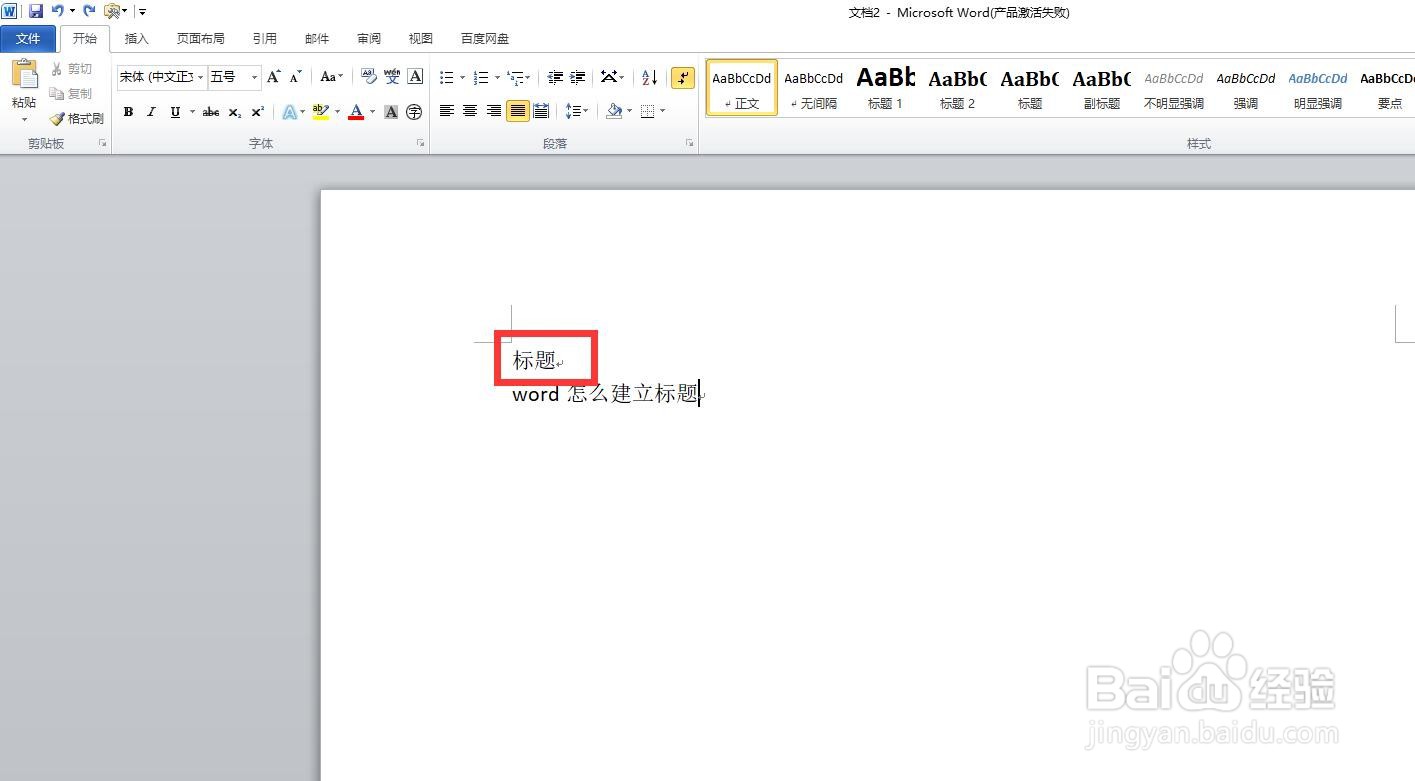Apply the 明显强调 (Intense Emphasis) style
The height and width of the screenshot is (781, 1415).
[x=1318, y=88]
